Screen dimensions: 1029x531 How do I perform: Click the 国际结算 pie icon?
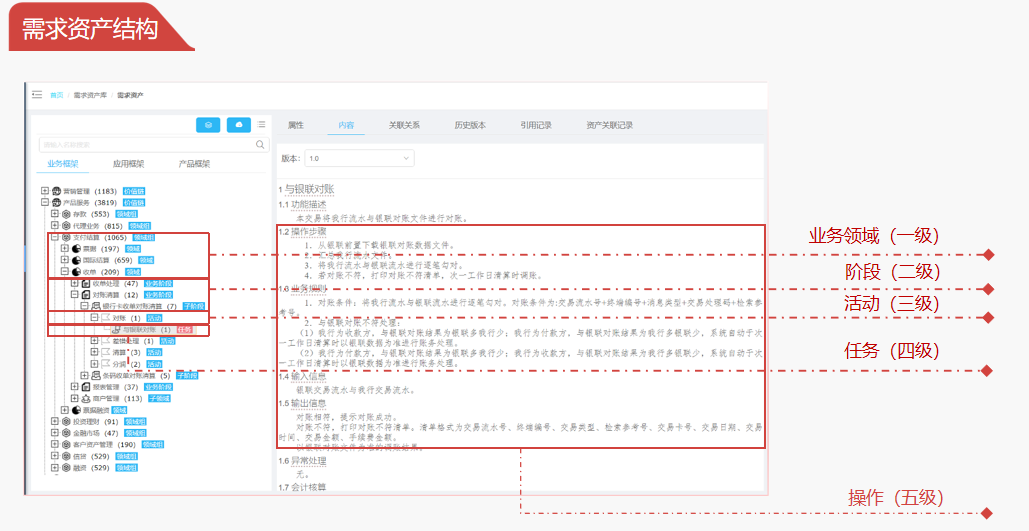coord(76,261)
